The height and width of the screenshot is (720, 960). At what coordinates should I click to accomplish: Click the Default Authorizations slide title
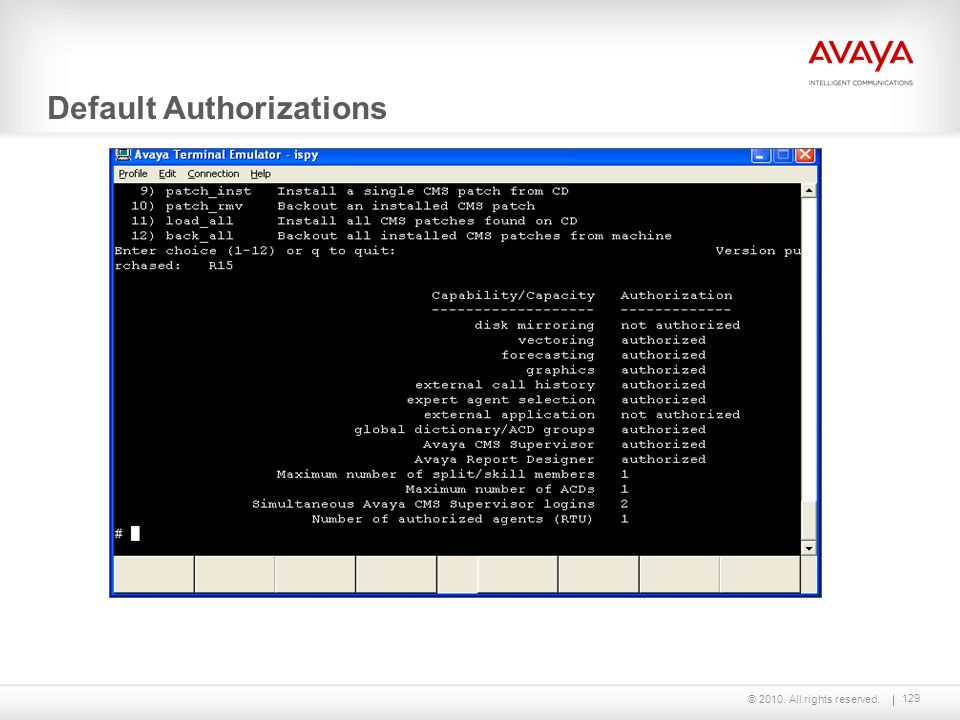click(217, 108)
